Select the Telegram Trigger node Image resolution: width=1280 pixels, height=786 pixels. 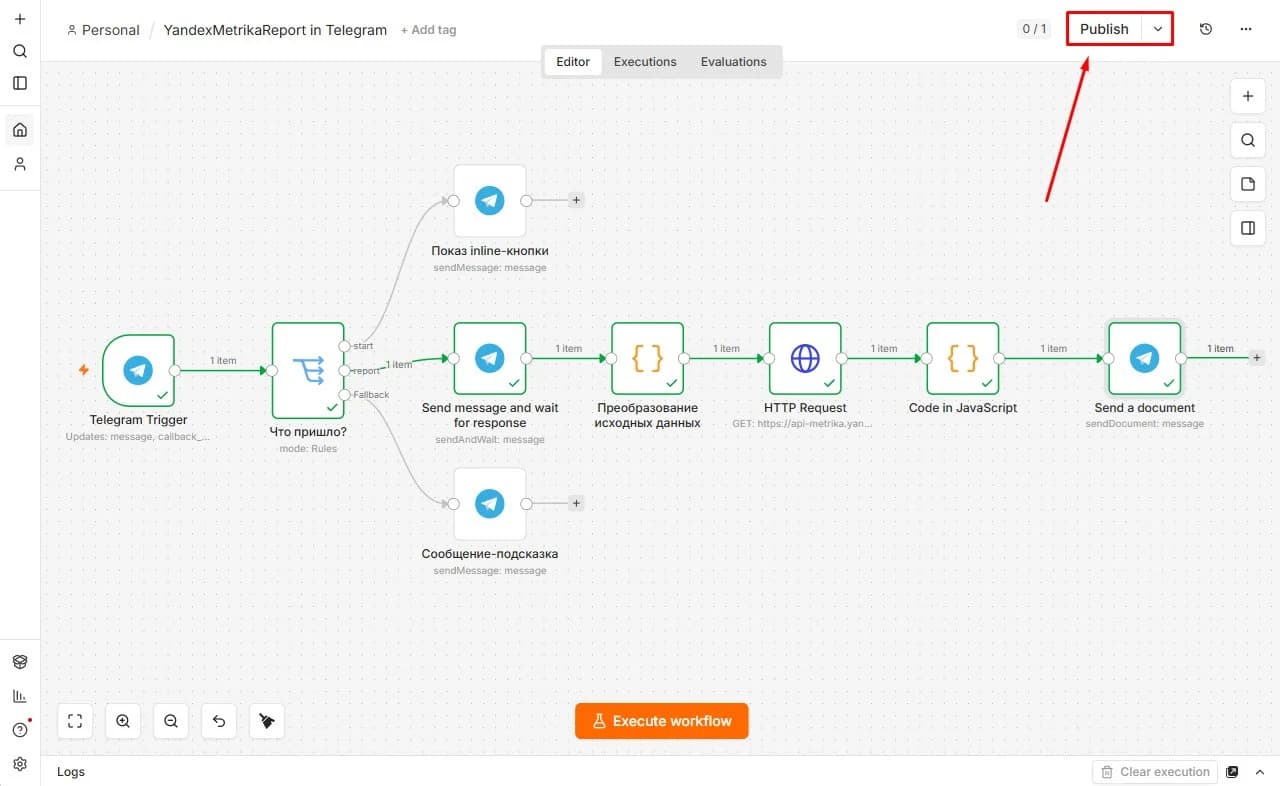pyautogui.click(x=138, y=371)
